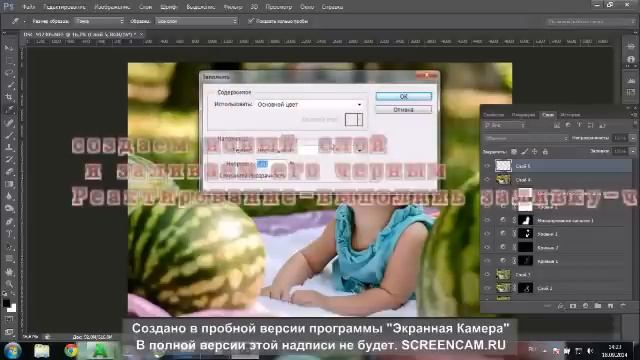Image resolution: width=640 pixels, height=360 pixels.
Task: Select the Gradient tool
Action: tap(9, 184)
